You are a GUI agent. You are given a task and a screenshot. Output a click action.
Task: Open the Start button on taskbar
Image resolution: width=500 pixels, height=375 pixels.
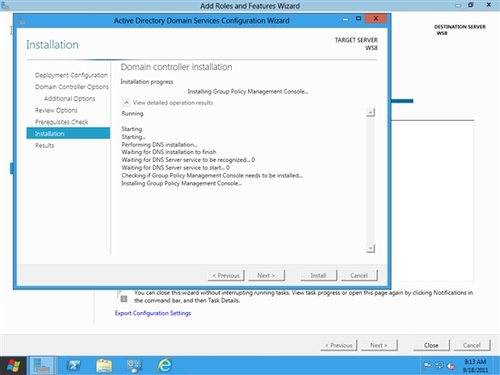coord(13,366)
